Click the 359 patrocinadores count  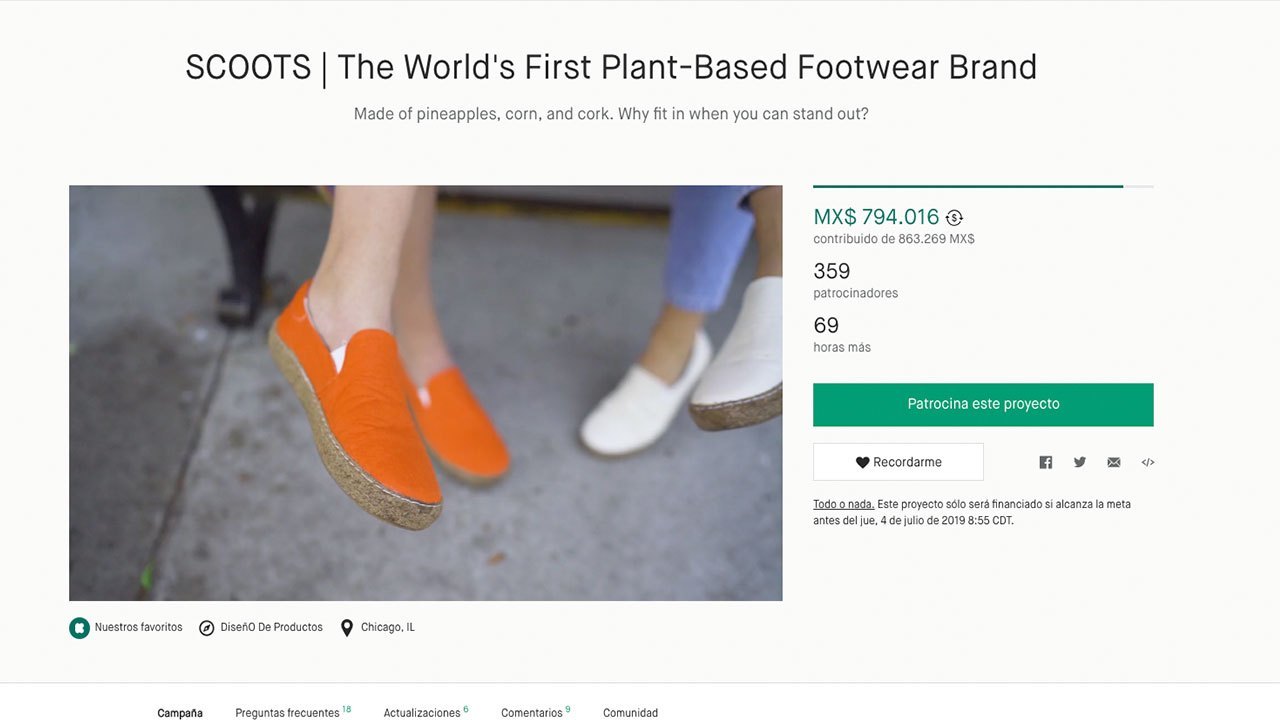tap(832, 271)
